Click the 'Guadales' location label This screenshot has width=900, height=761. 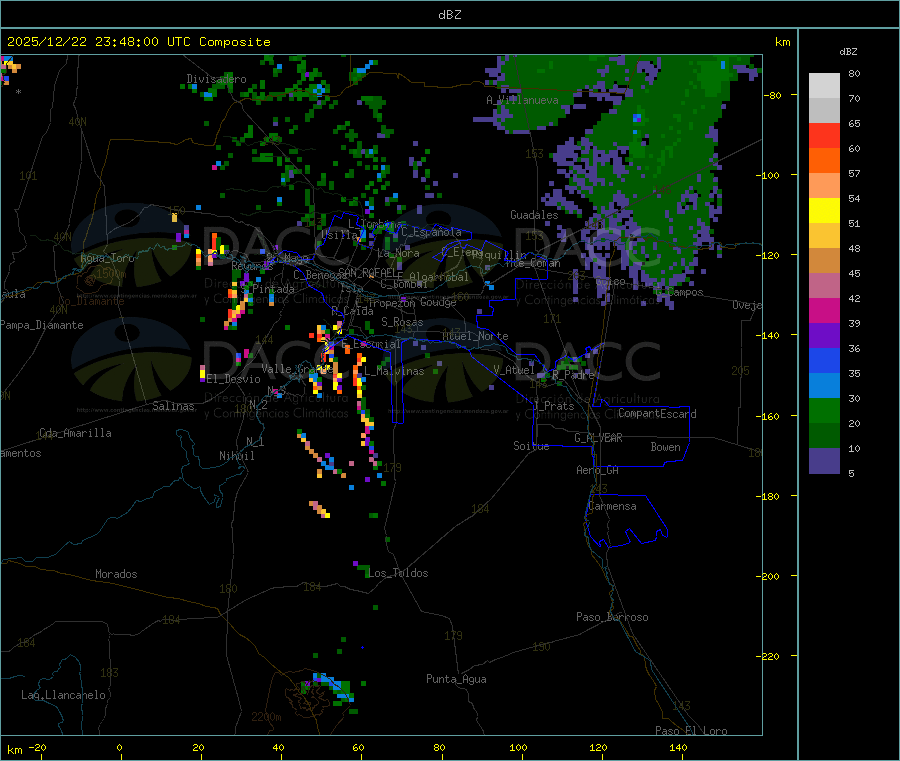[x=534, y=215]
